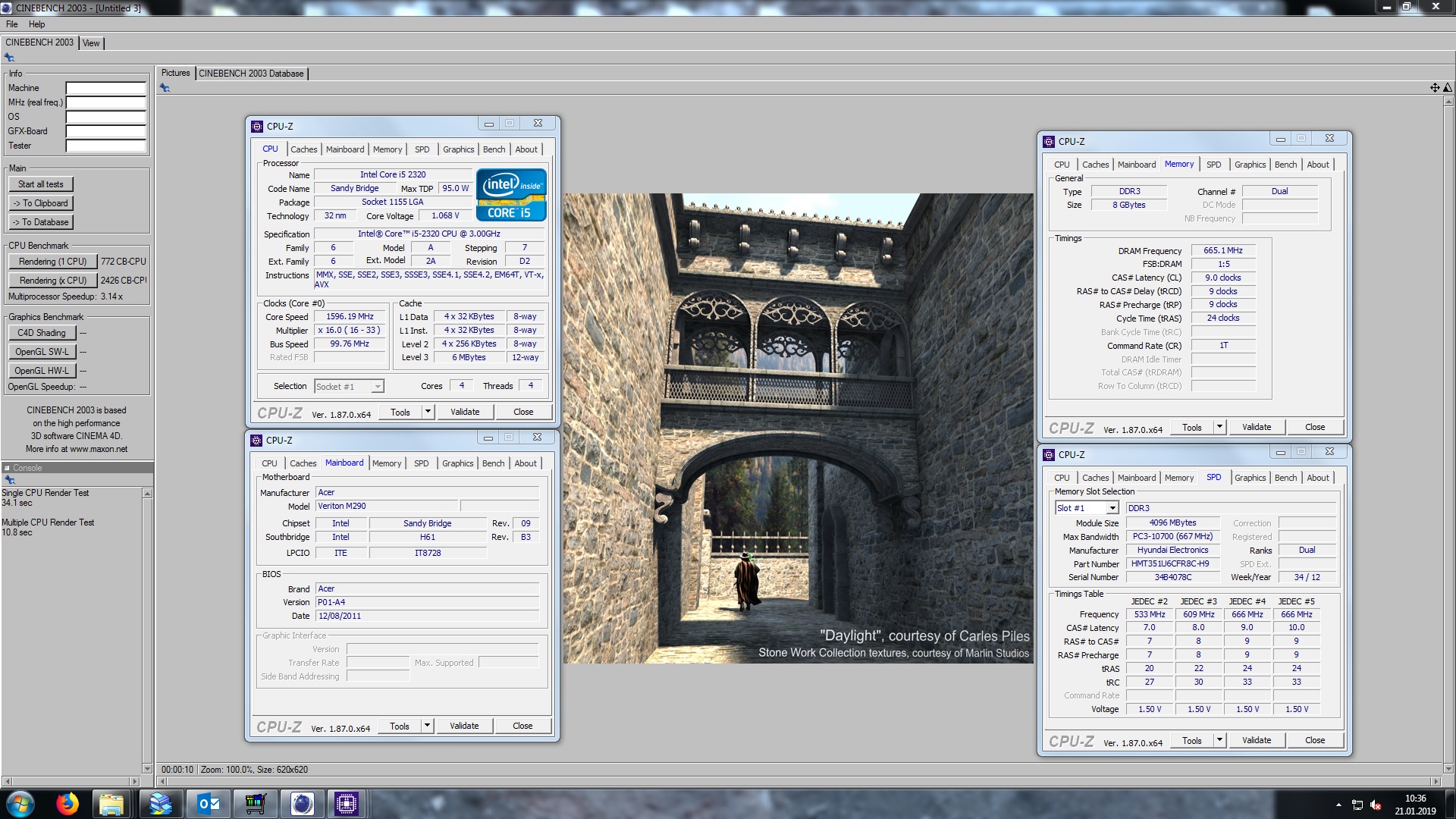Click the picture area's horizontal scrollbar
The width and height of the screenshot is (1456, 819).
click(x=799, y=781)
